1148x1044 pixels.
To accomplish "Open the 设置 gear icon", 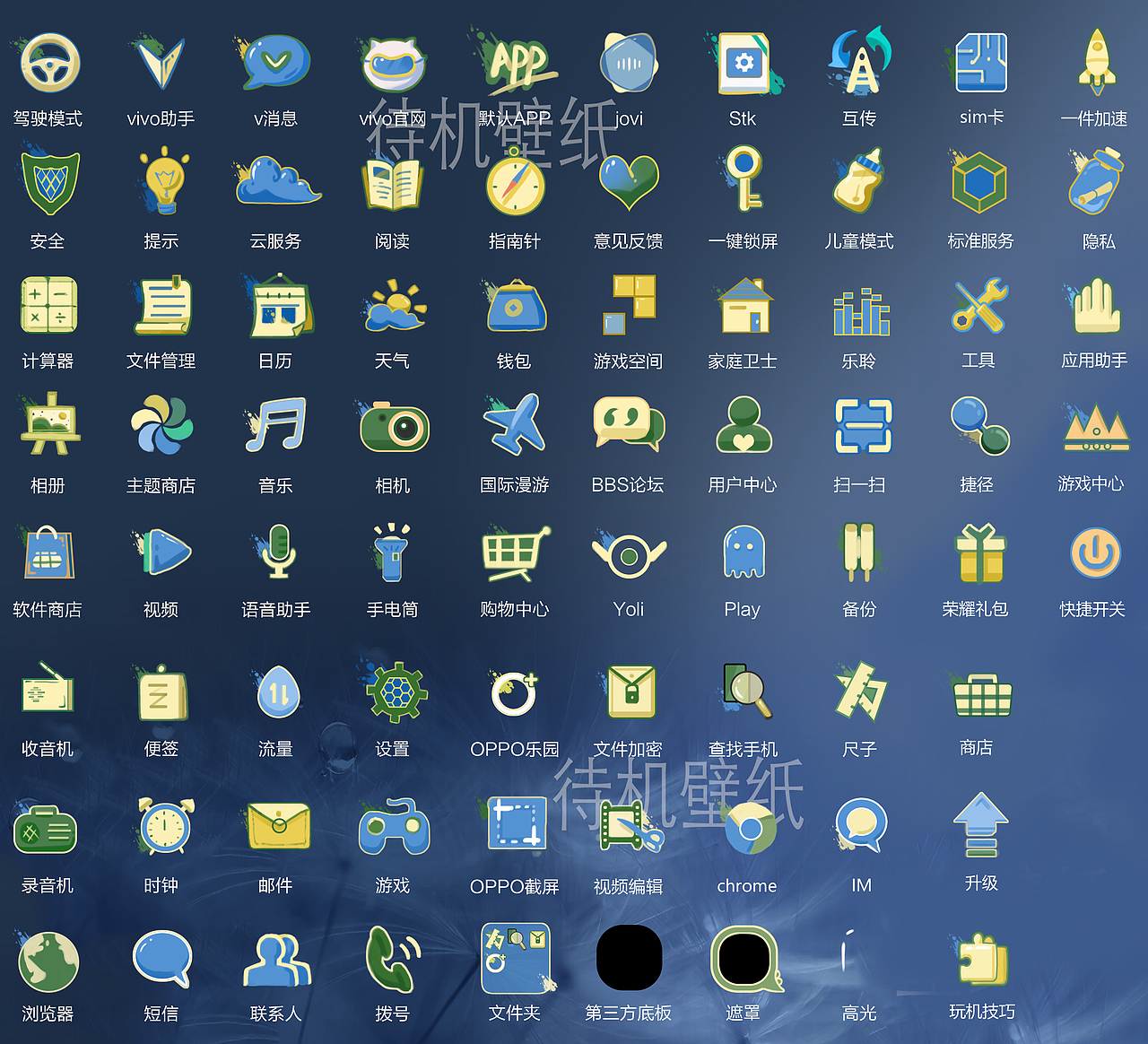I will (x=396, y=692).
